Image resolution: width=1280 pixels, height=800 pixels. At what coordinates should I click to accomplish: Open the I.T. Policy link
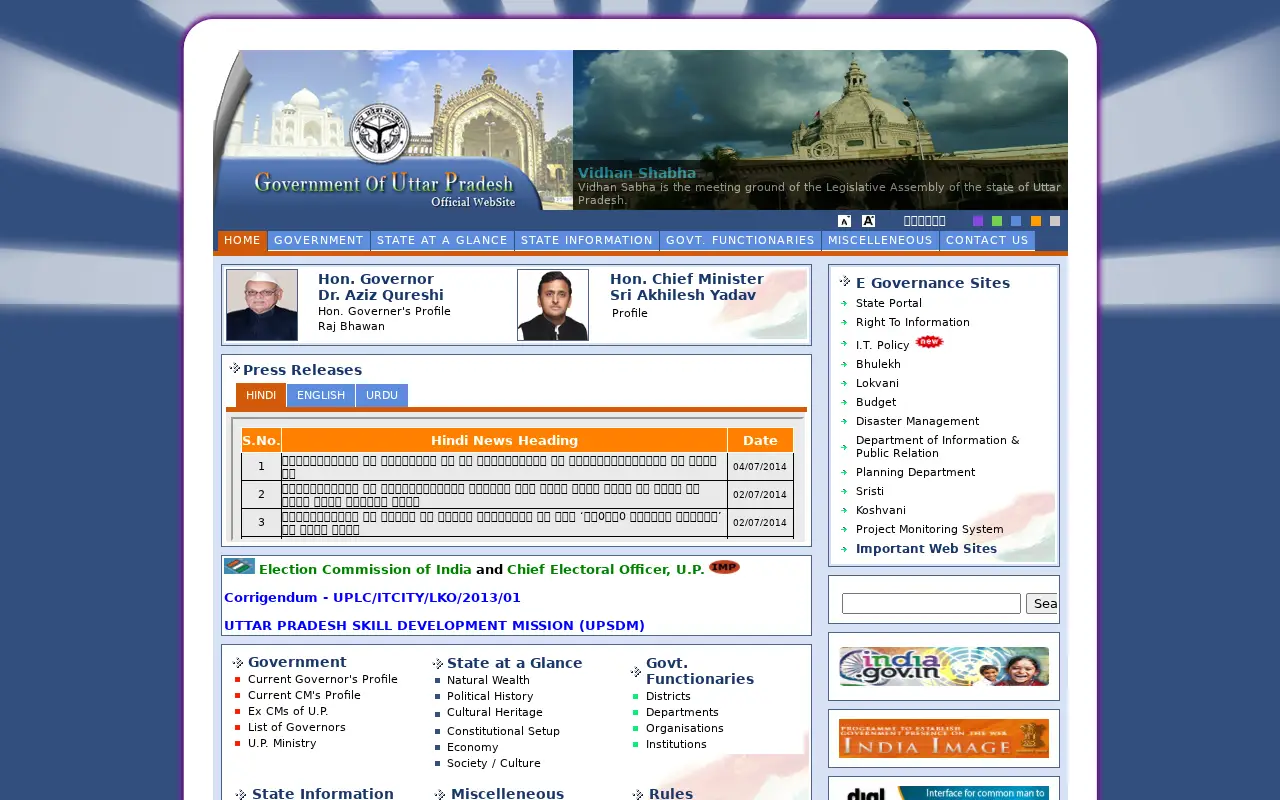tap(883, 345)
